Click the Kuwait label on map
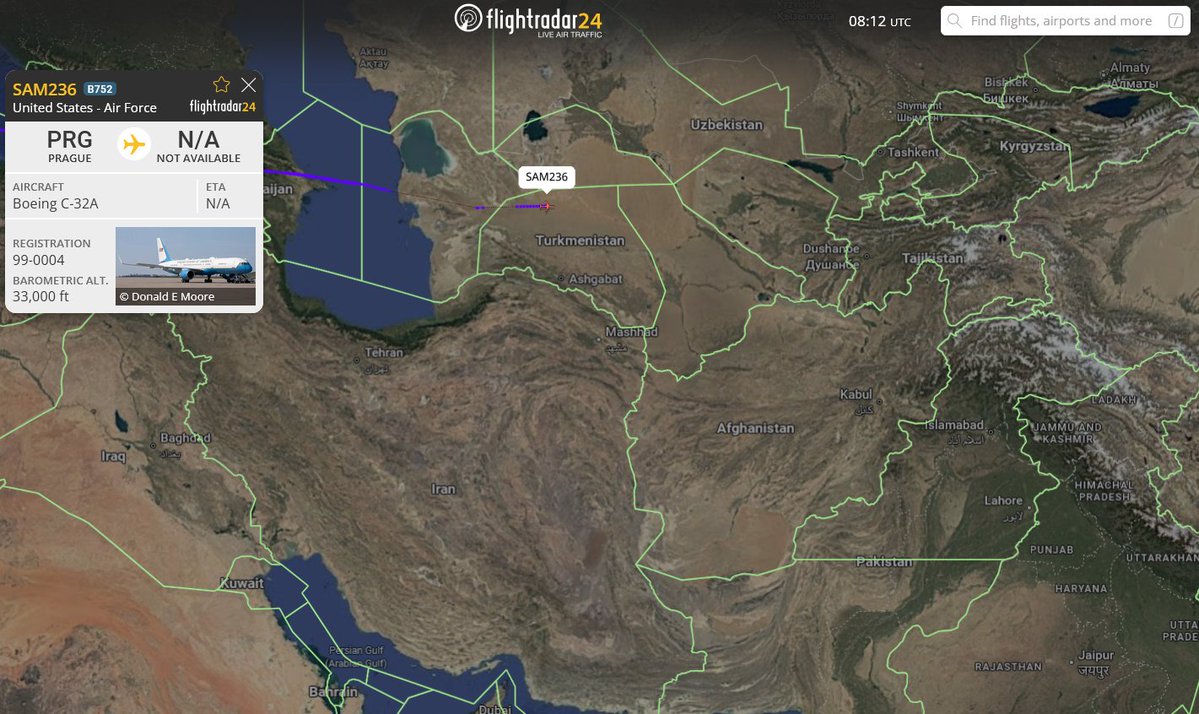 (x=242, y=583)
